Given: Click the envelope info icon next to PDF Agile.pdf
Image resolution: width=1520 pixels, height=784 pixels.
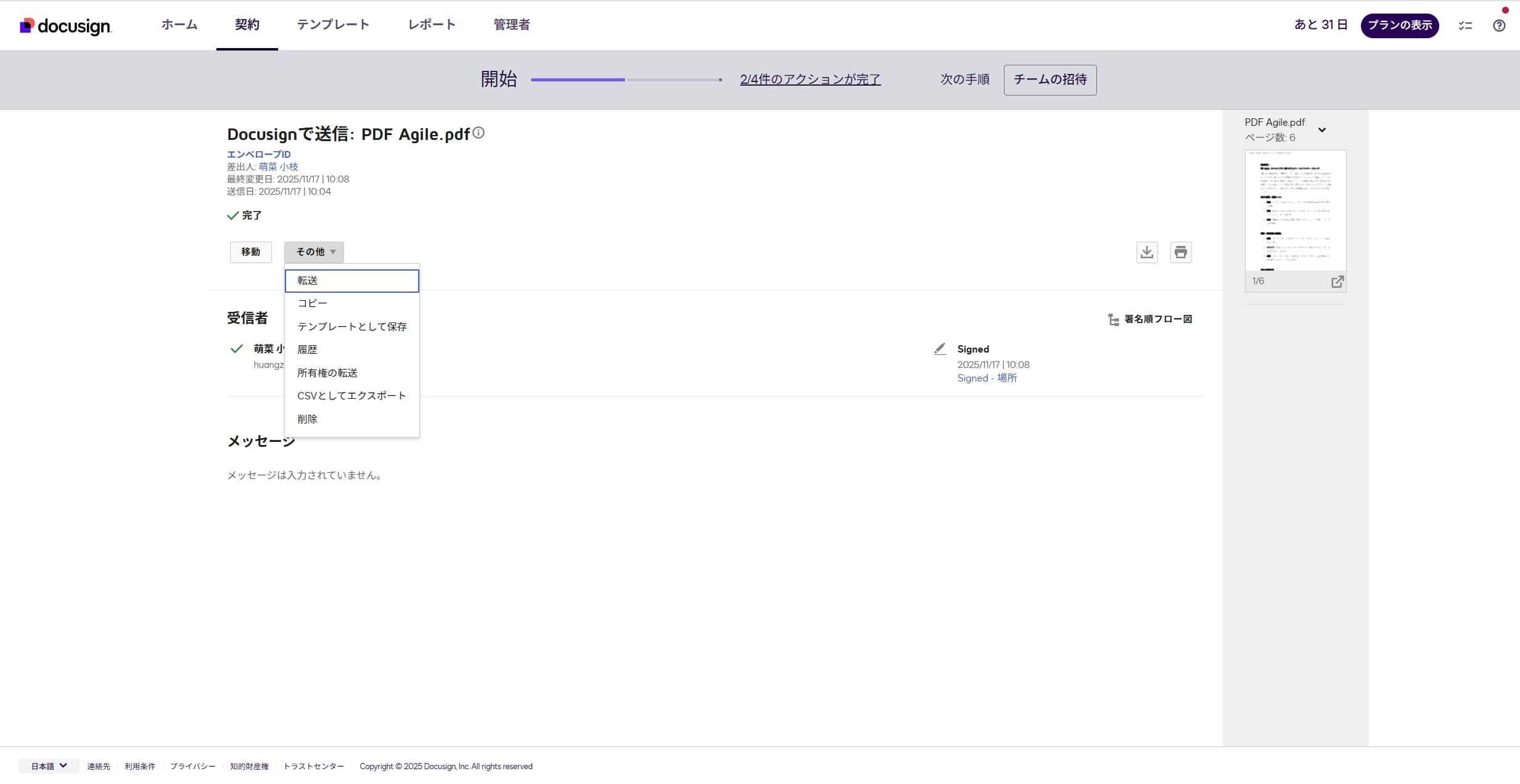Looking at the screenshot, I should [x=479, y=133].
